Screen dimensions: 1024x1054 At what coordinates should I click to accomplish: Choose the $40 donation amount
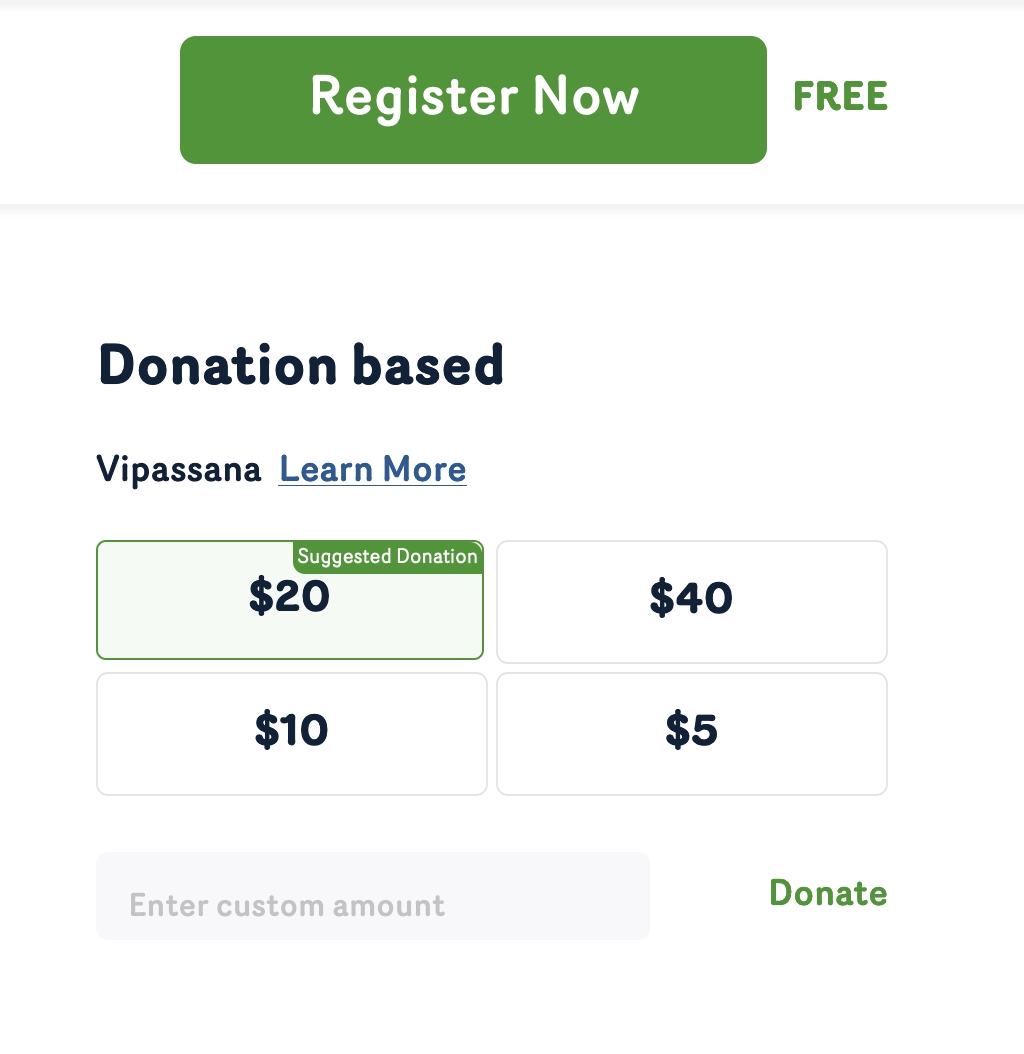coord(691,601)
